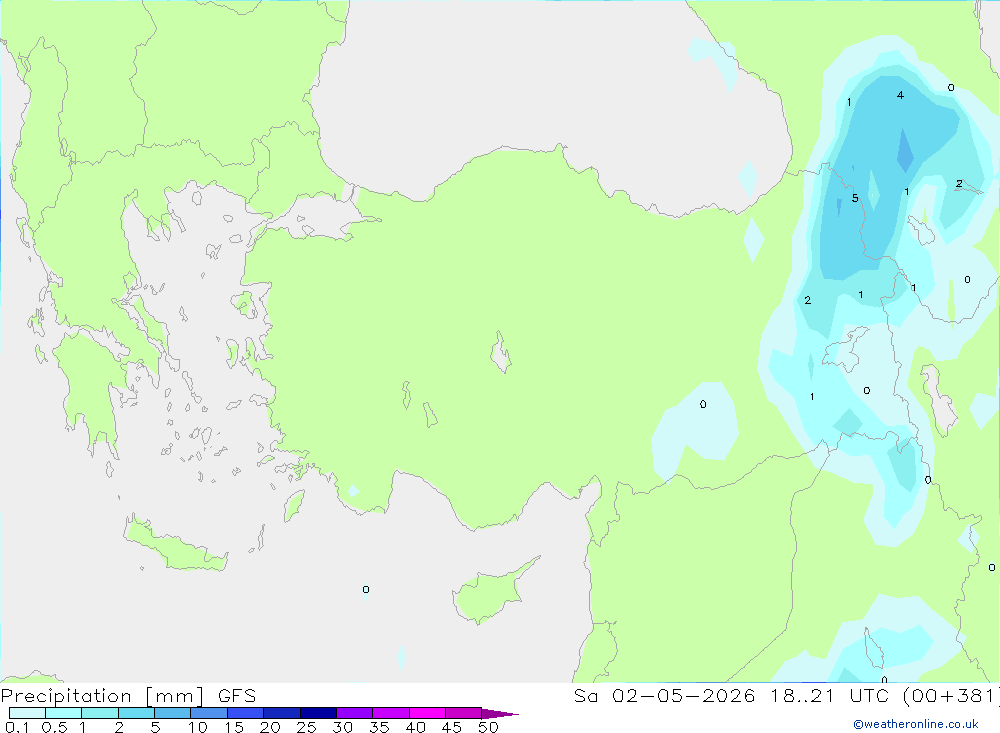This screenshot has height=733, width=1000.
Task: Select the 10–15 mm legend color block
Action: (209, 713)
